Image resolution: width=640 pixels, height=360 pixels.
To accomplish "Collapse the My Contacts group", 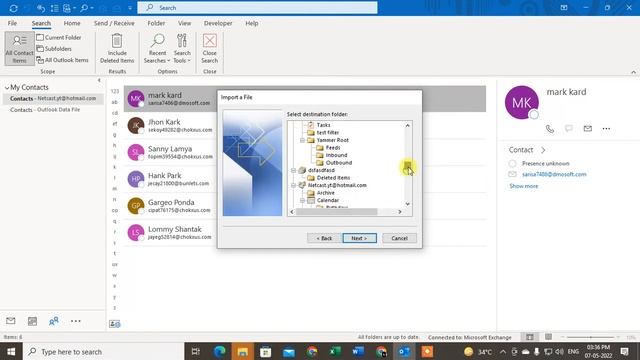I will pos(7,87).
